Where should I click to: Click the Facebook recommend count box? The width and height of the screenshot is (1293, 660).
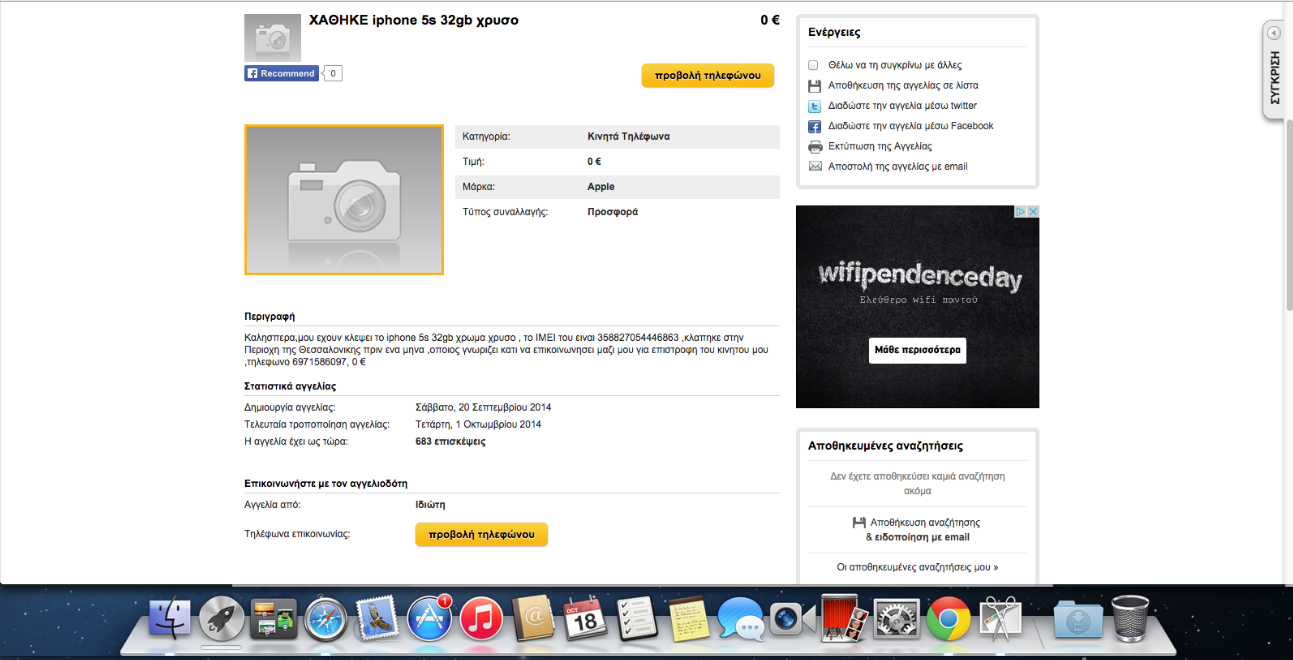[332, 73]
